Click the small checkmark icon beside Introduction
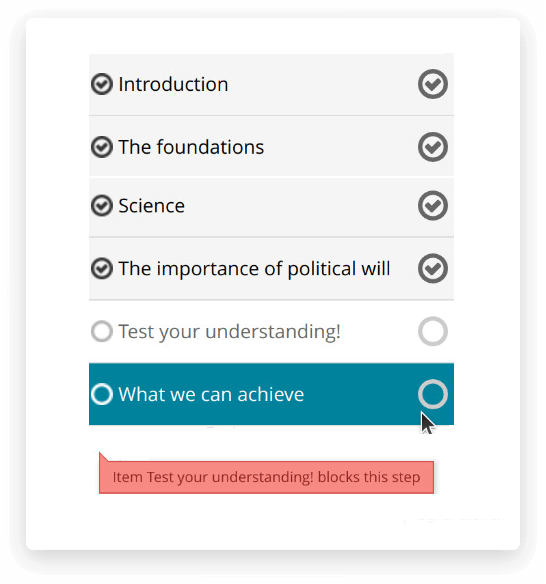The height and width of the screenshot is (584, 546). pos(102,84)
